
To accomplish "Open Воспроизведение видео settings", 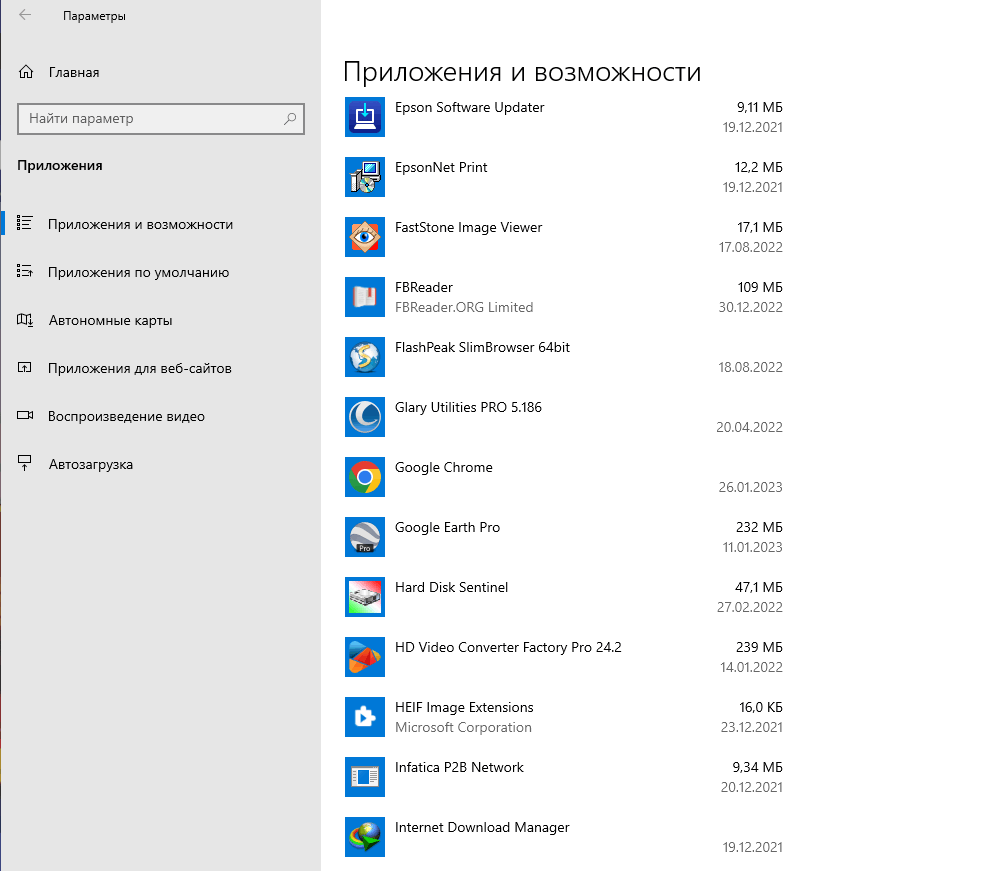I will click(x=126, y=417).
